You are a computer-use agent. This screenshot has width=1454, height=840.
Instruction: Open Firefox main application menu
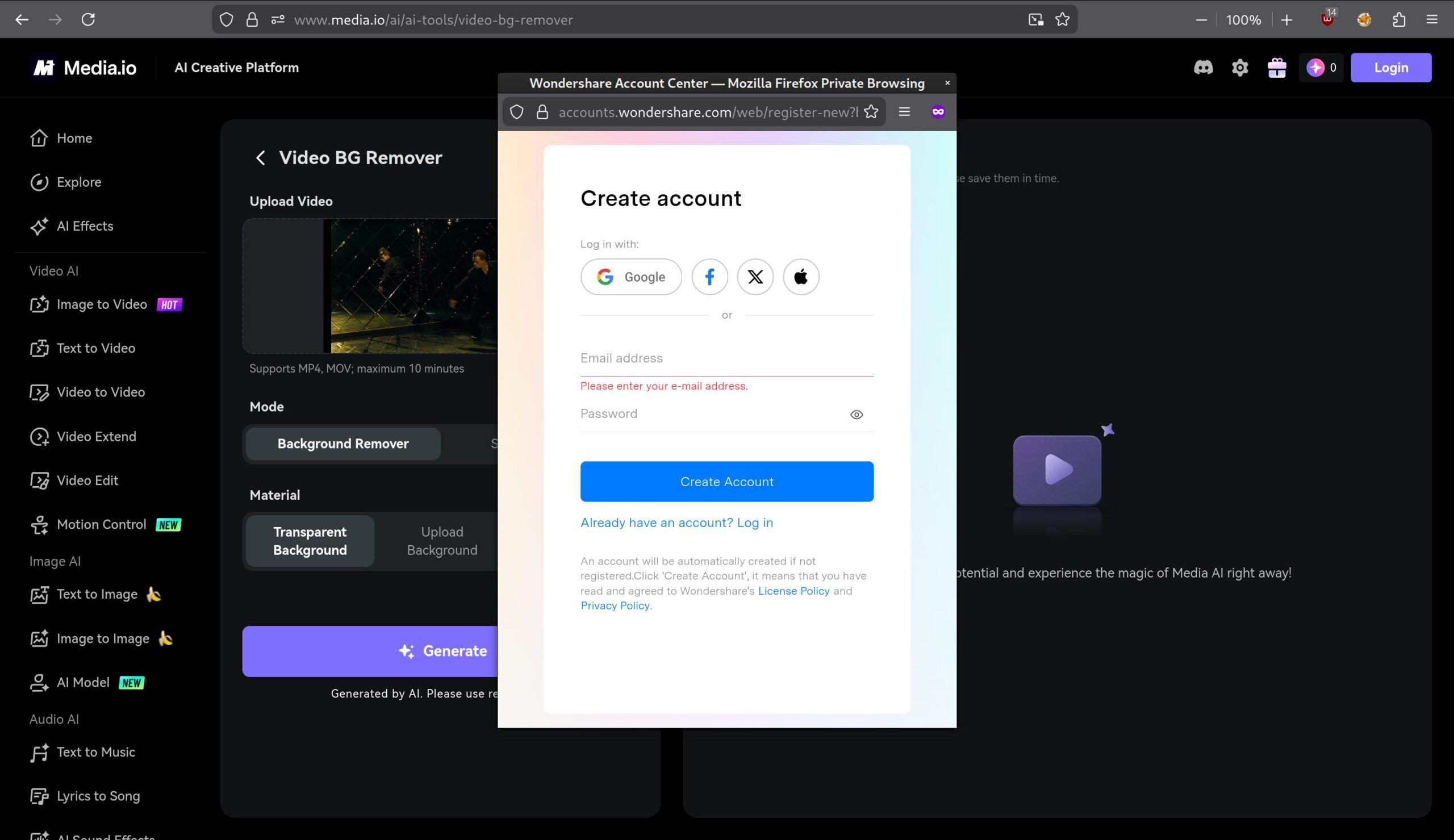[1431, 20]
